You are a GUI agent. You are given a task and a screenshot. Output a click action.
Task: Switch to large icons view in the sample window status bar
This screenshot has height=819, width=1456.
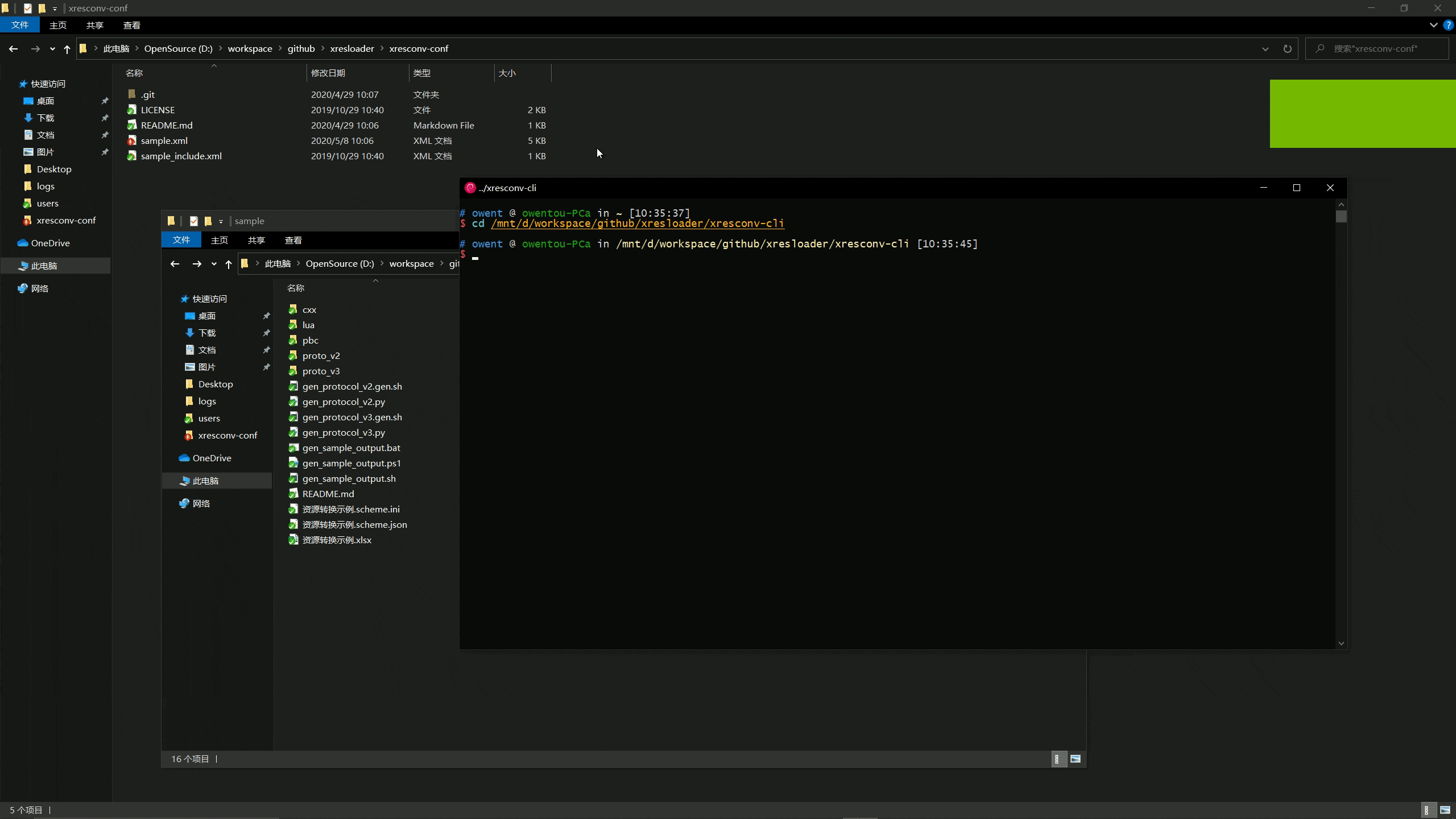point(1076,759)
